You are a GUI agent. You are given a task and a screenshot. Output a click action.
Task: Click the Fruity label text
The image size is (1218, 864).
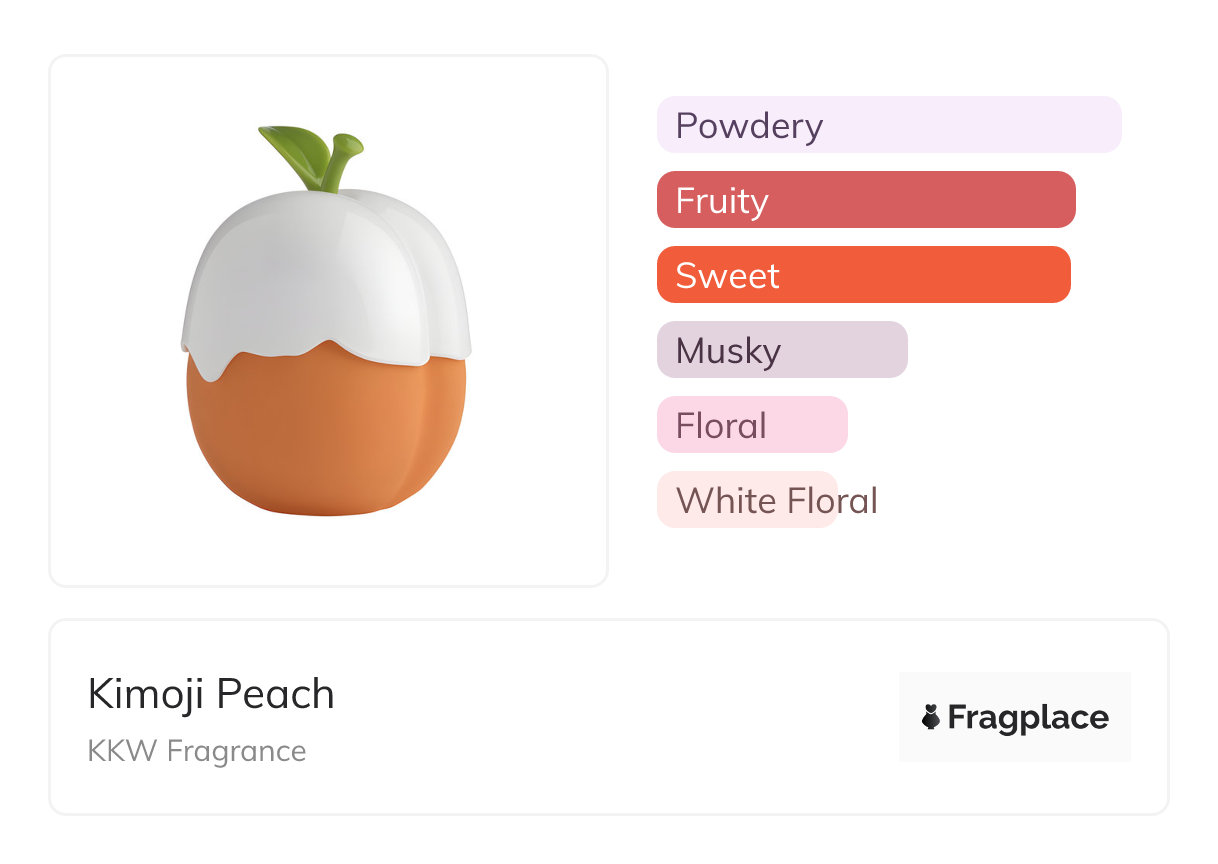[722, 201]
